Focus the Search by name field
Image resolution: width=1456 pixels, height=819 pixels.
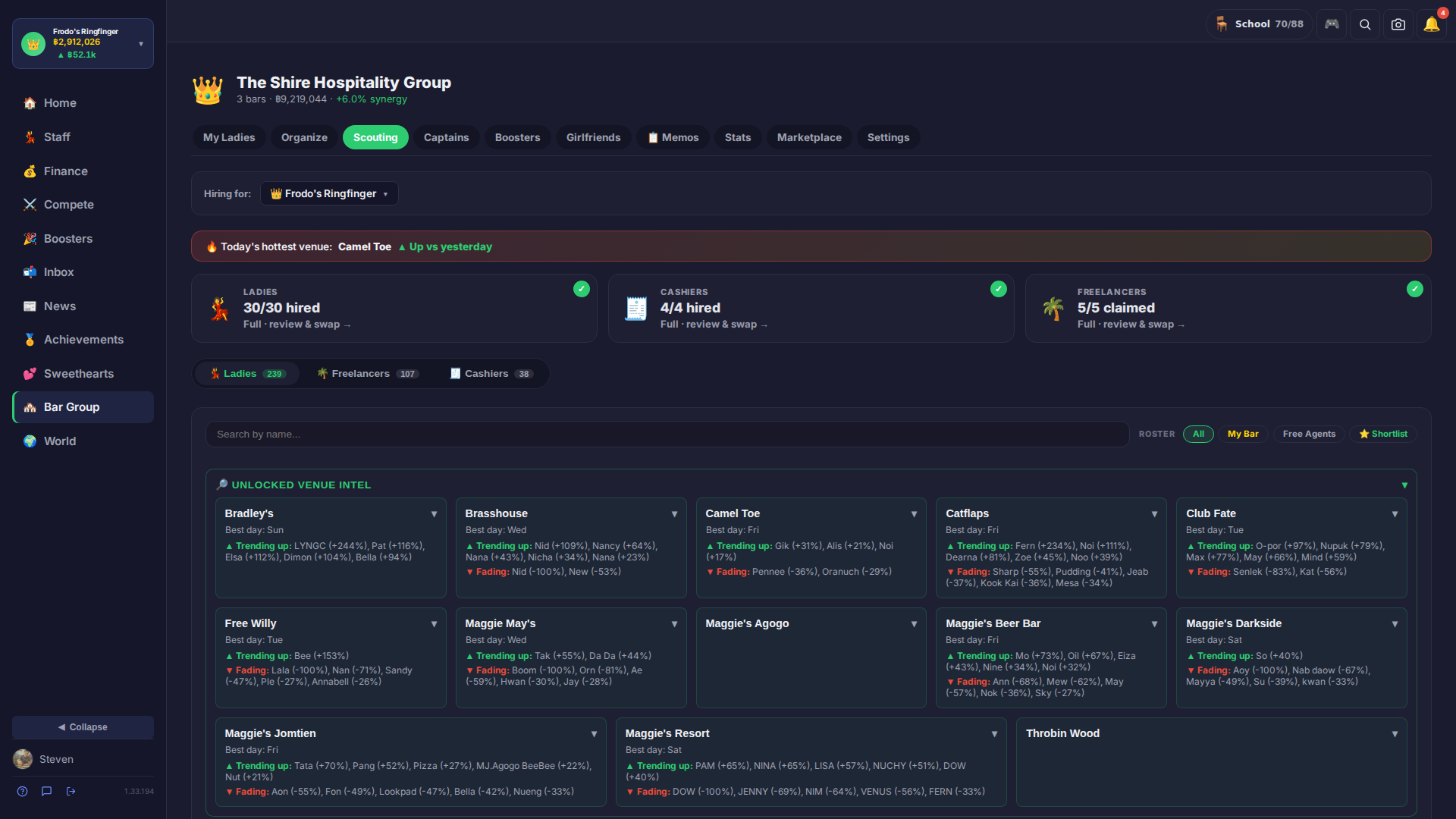pos(667,435)
